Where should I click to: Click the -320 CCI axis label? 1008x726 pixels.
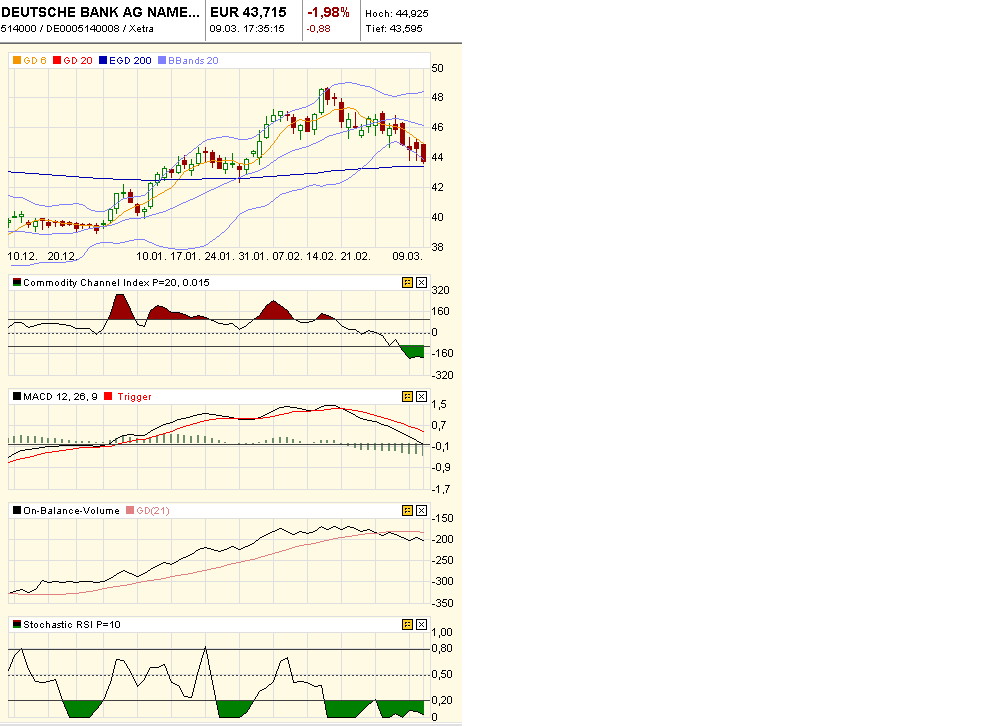442,375
